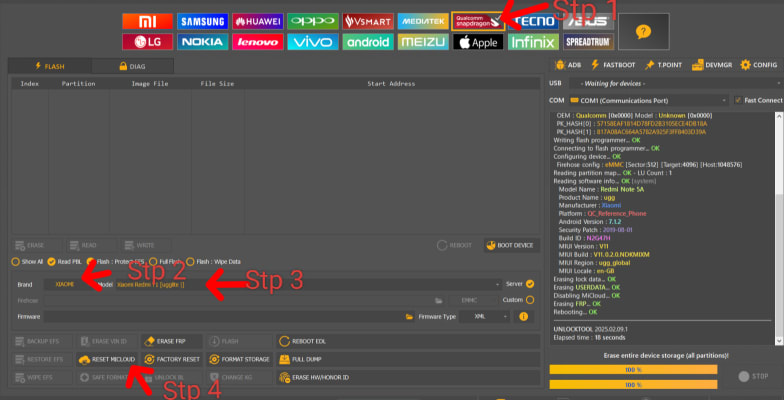This screenshot has height=400, width=784.
Task: Click the firmware info icon
Action: (524, 316)
